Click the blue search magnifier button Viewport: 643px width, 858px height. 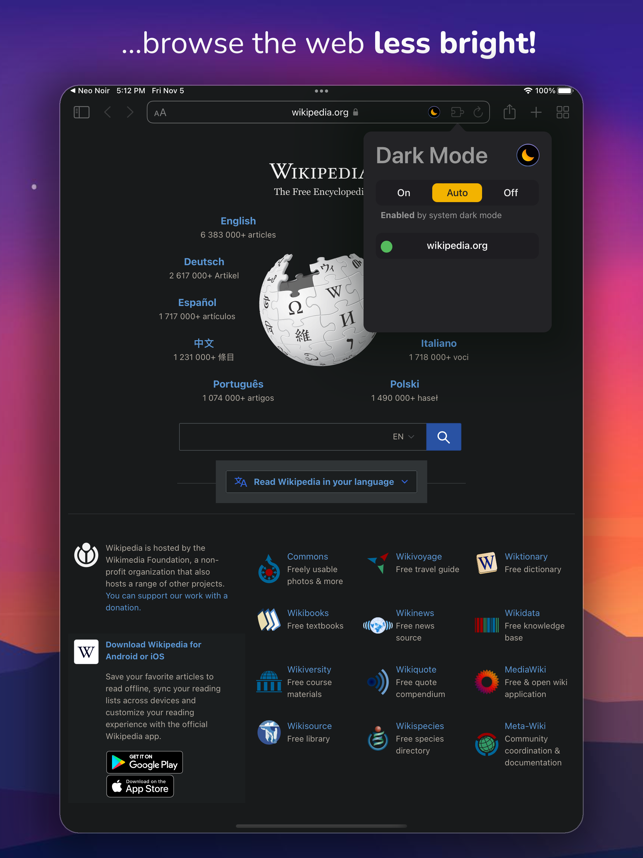pos(443,437)
